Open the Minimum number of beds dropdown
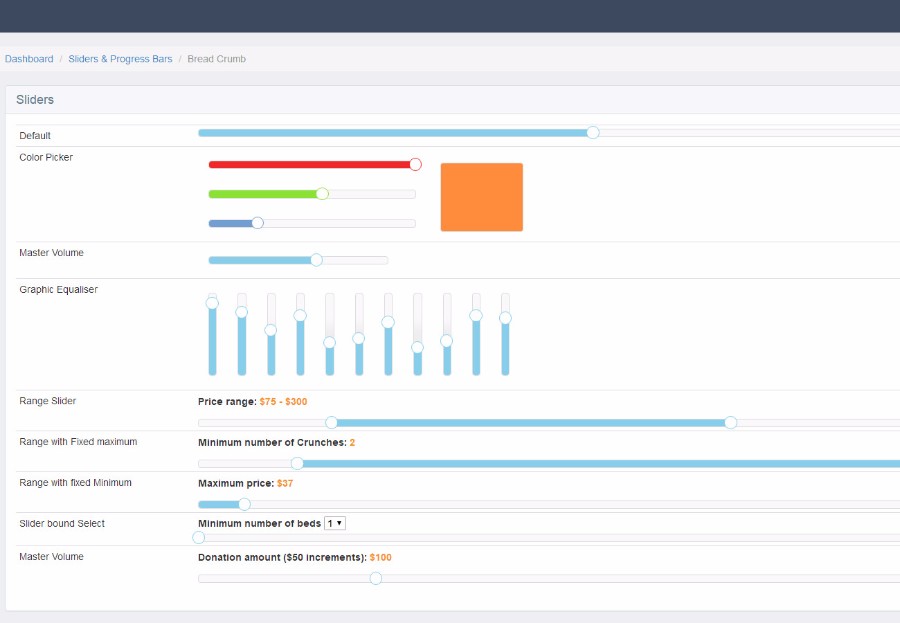 (335, 523)
